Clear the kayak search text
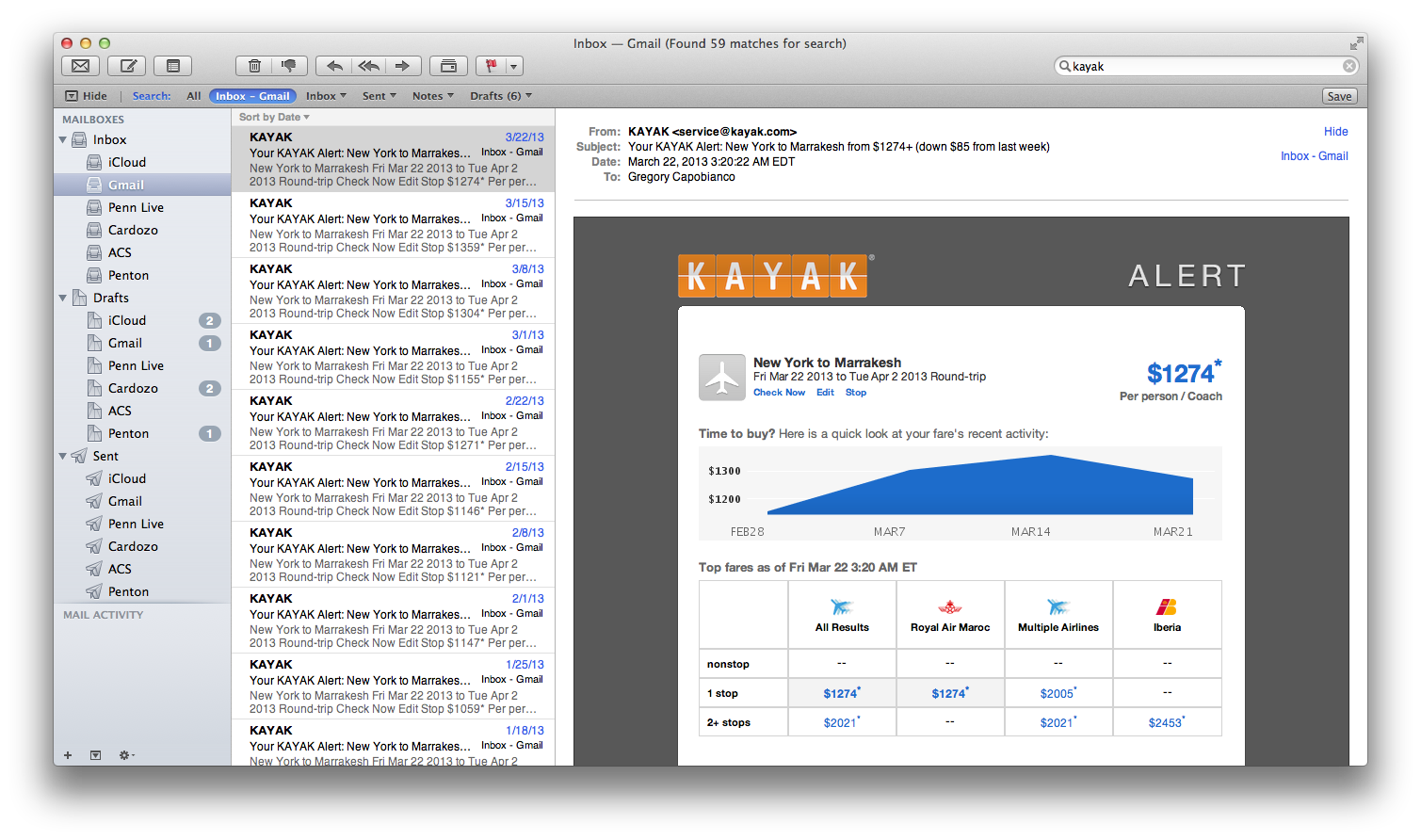 (x=1349, y=66)
